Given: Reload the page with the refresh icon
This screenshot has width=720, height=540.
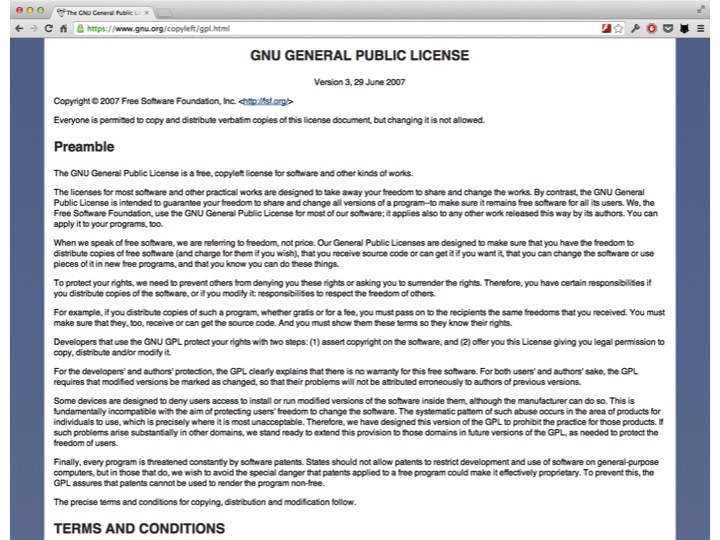Looking at the screenshot, I should click(x=48, y=28).
